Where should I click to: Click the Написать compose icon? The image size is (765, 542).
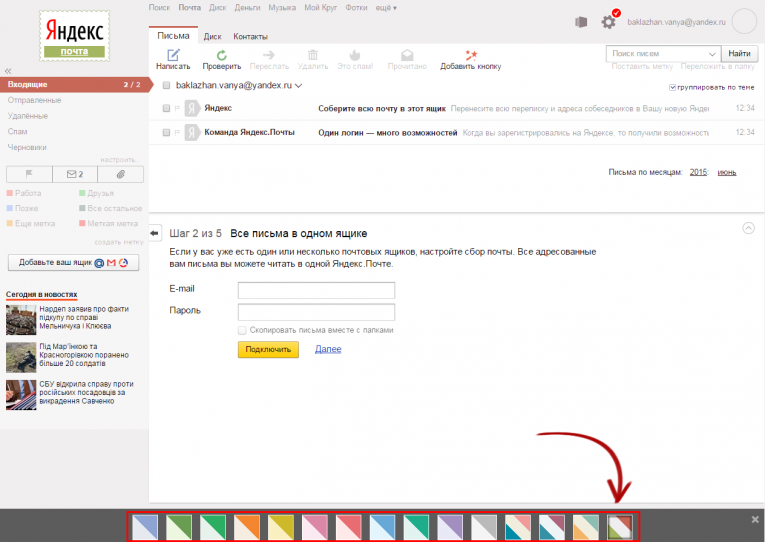click(x=173, y=55)
